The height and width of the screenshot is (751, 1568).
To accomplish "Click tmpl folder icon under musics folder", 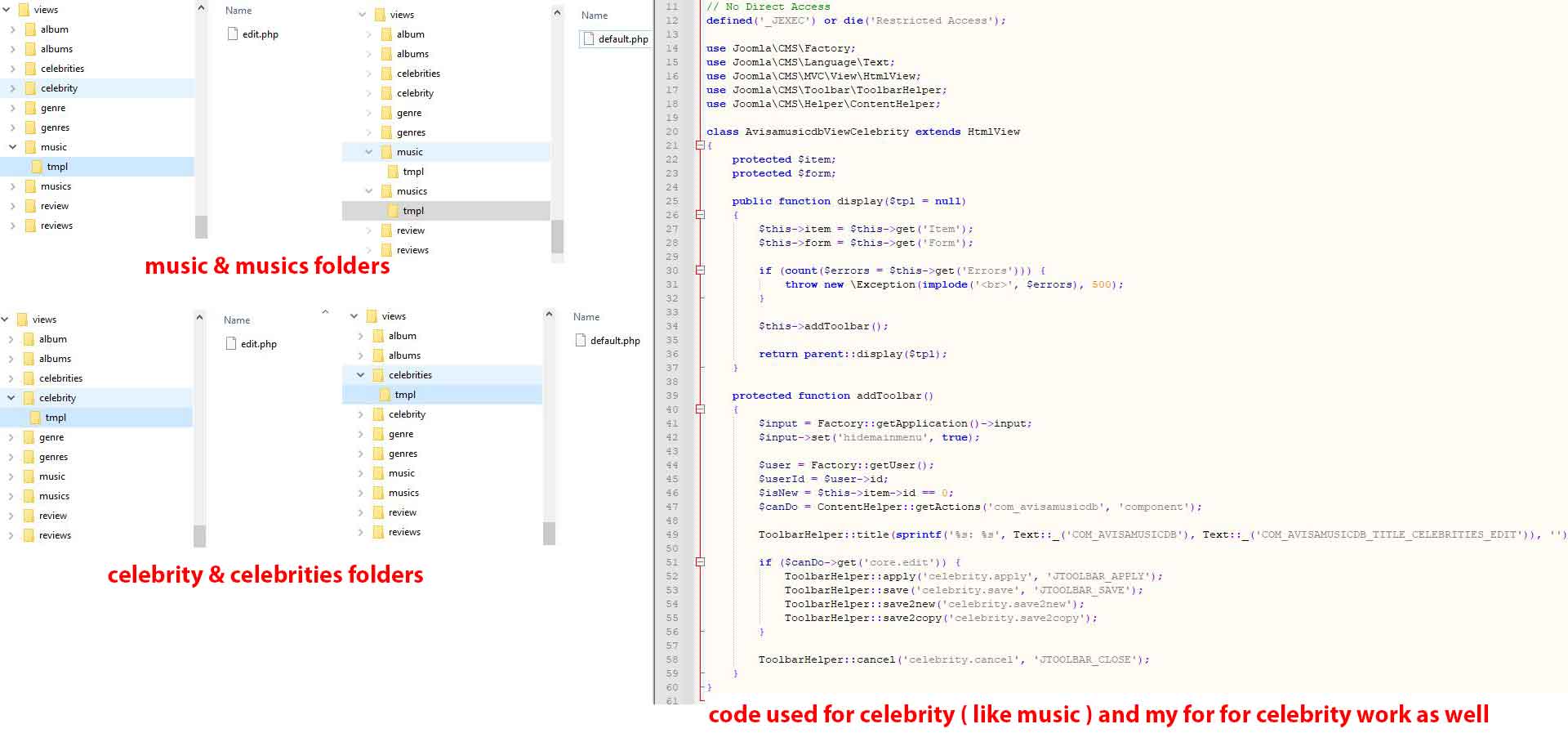I will 393,211.
